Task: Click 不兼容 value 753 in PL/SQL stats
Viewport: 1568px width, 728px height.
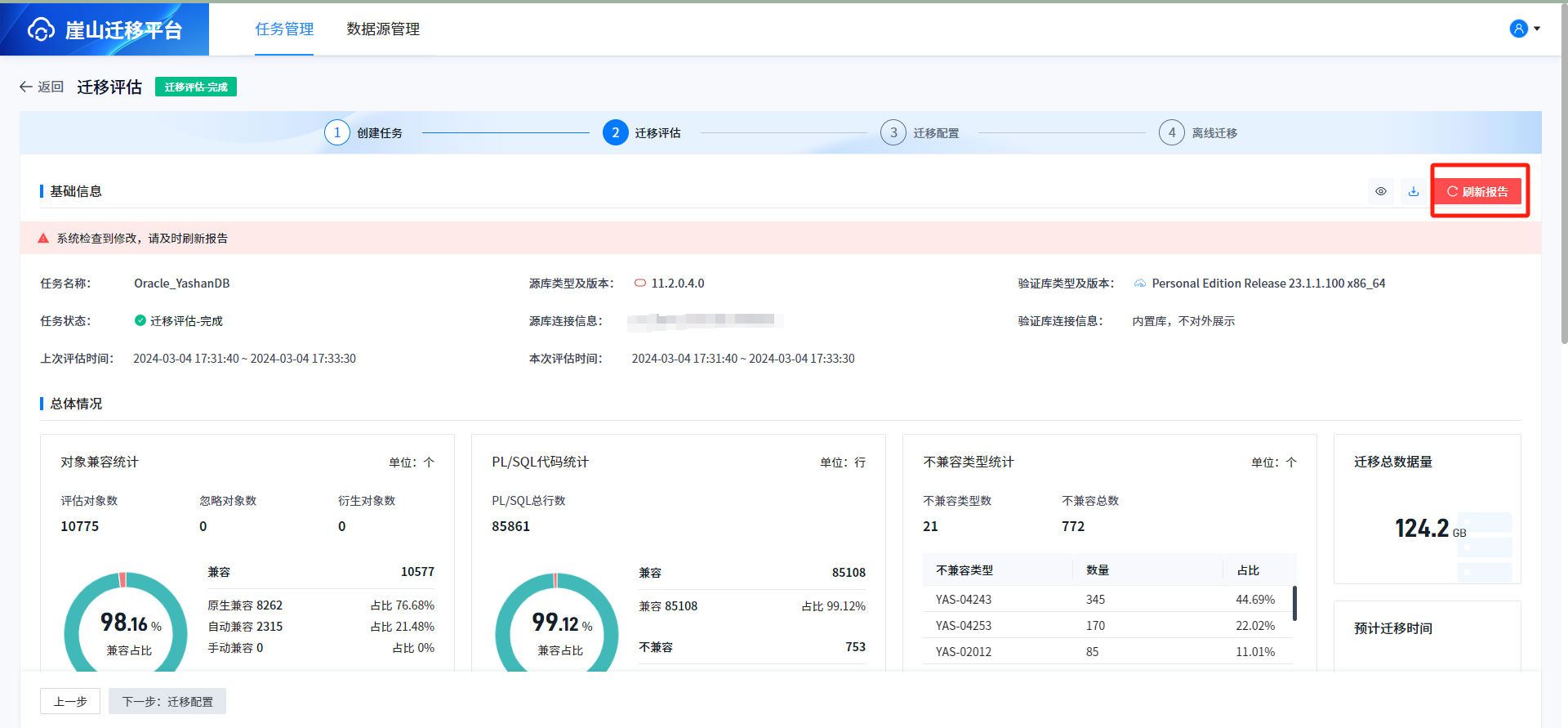Action: (x=855, y=647)
